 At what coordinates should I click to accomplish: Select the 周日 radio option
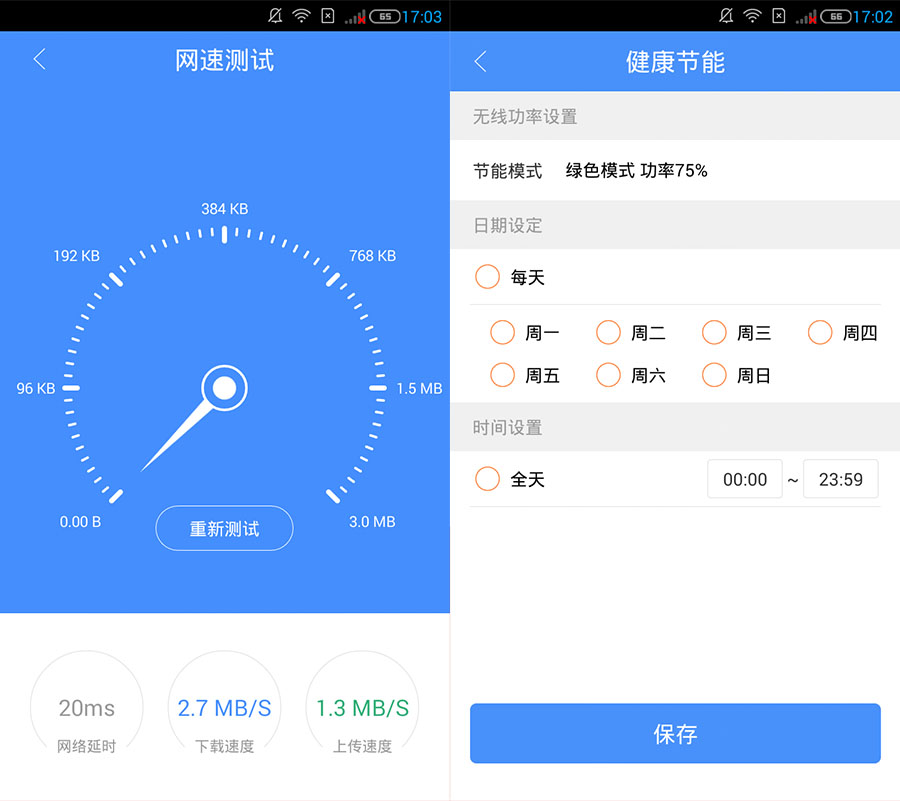pos(714,376)
